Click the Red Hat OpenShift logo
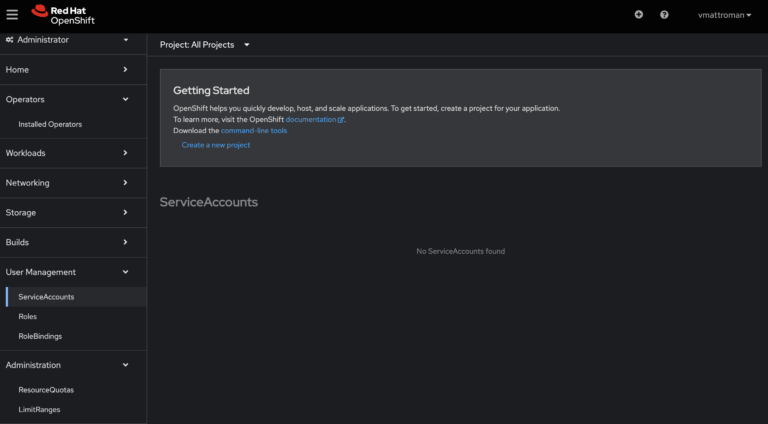The height and width of the screenshot is (424, 768). 63,15
